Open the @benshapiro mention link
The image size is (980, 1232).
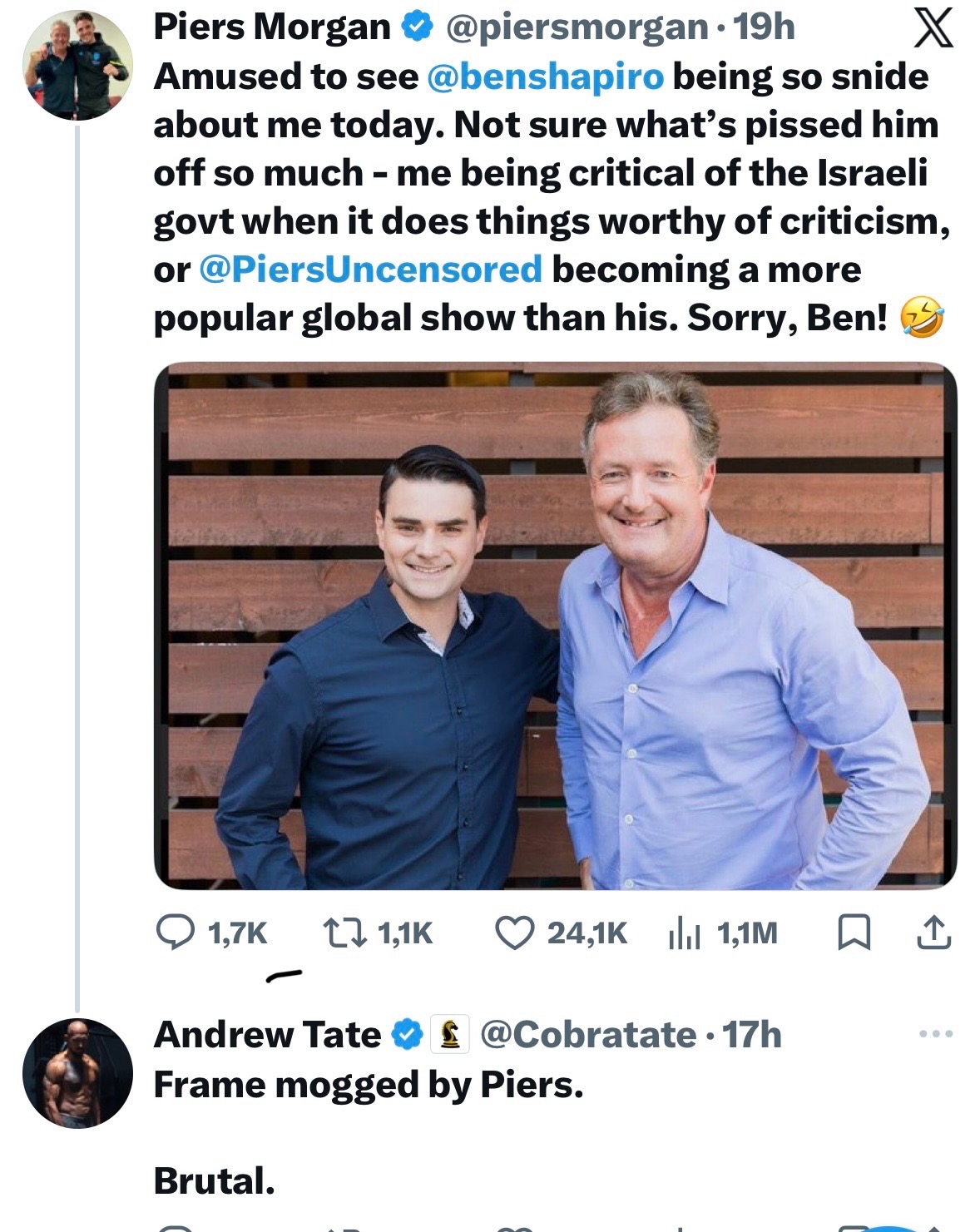pyautogui.click(x=545, y=77)
